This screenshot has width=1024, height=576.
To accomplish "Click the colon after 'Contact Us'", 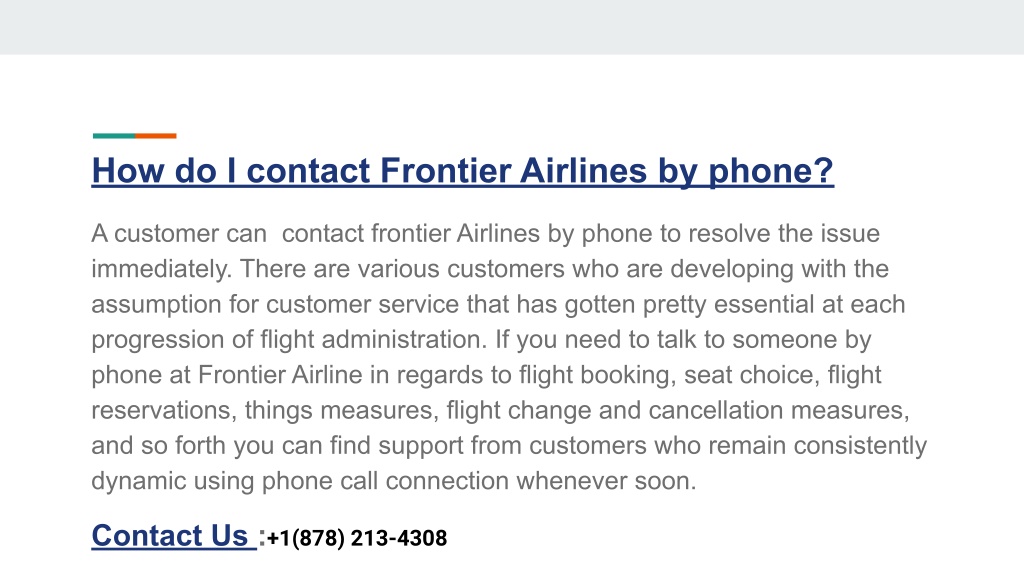I will point(262,538).
